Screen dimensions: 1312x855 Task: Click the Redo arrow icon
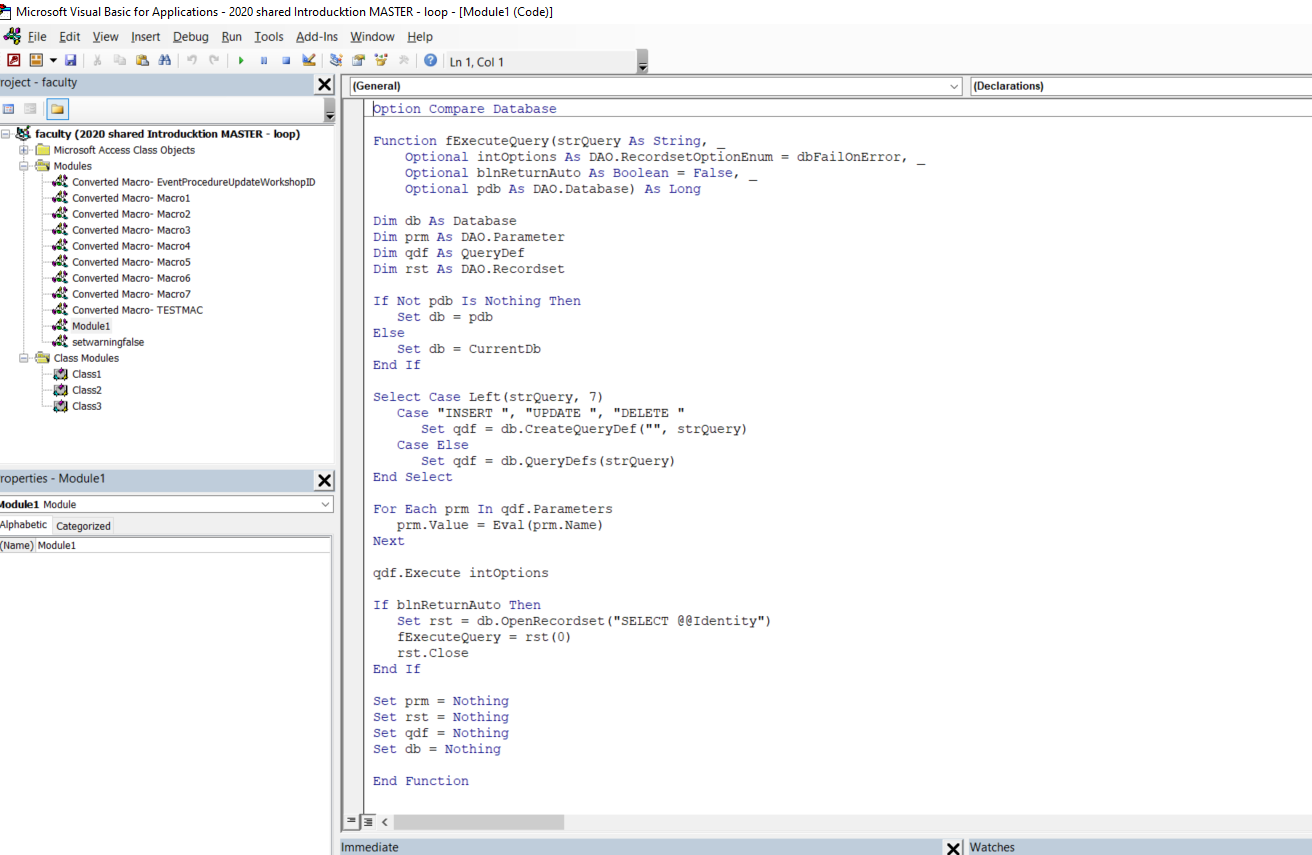pyautogui.click(x=214, y=61)
